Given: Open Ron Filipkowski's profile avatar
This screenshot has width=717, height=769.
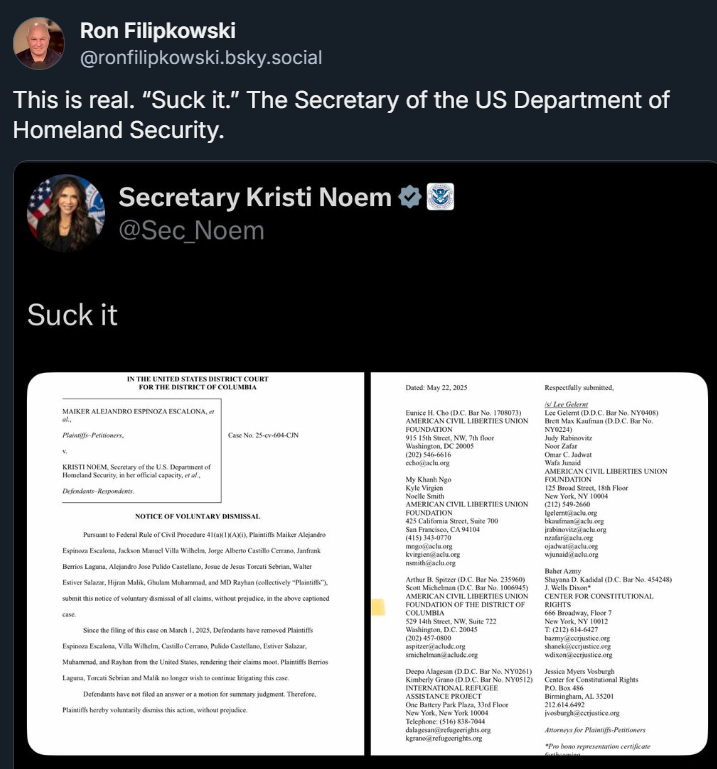Looking at the screenshot, I should (39, 43).
